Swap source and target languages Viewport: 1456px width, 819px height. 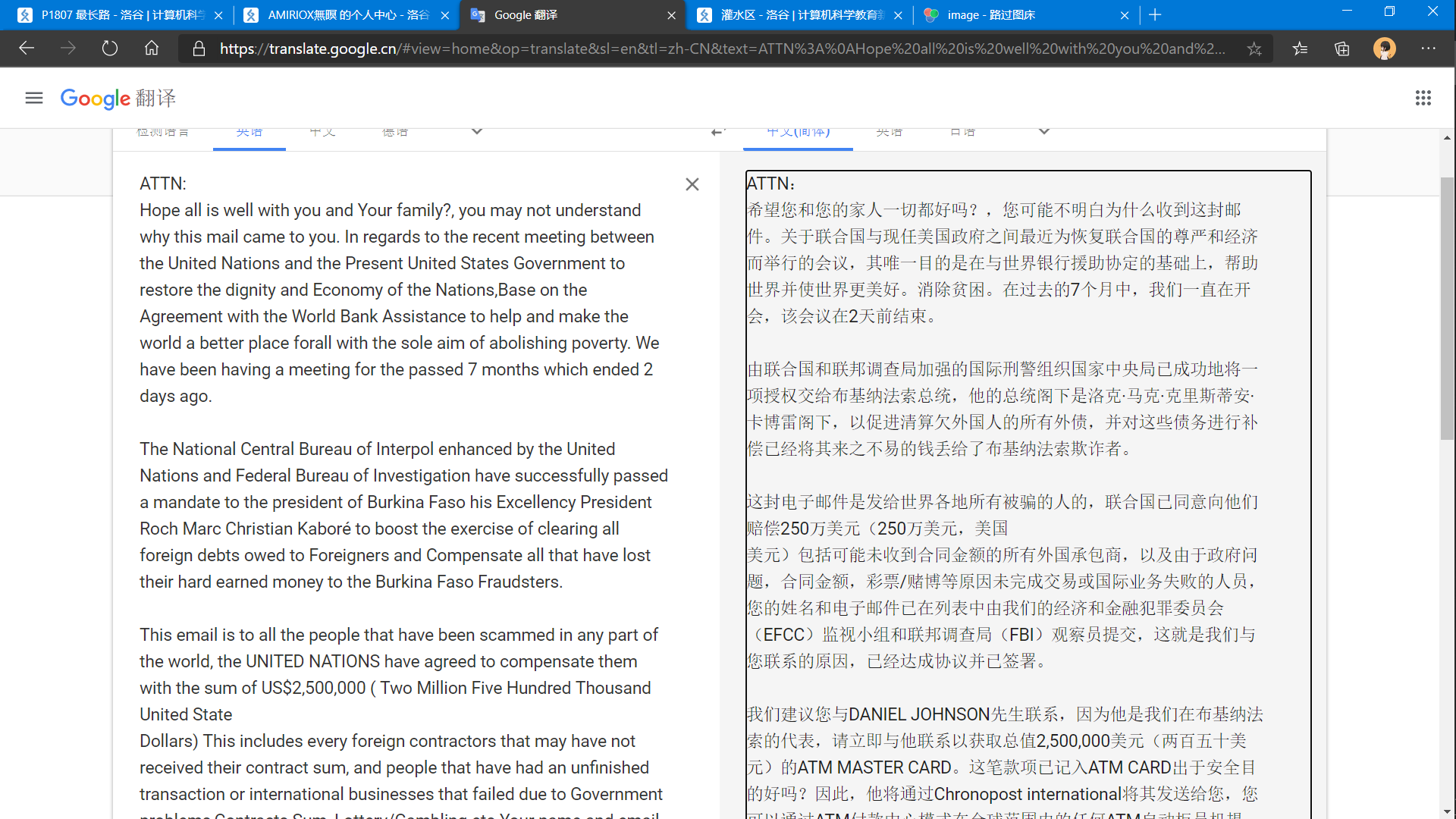pos(718,132)
